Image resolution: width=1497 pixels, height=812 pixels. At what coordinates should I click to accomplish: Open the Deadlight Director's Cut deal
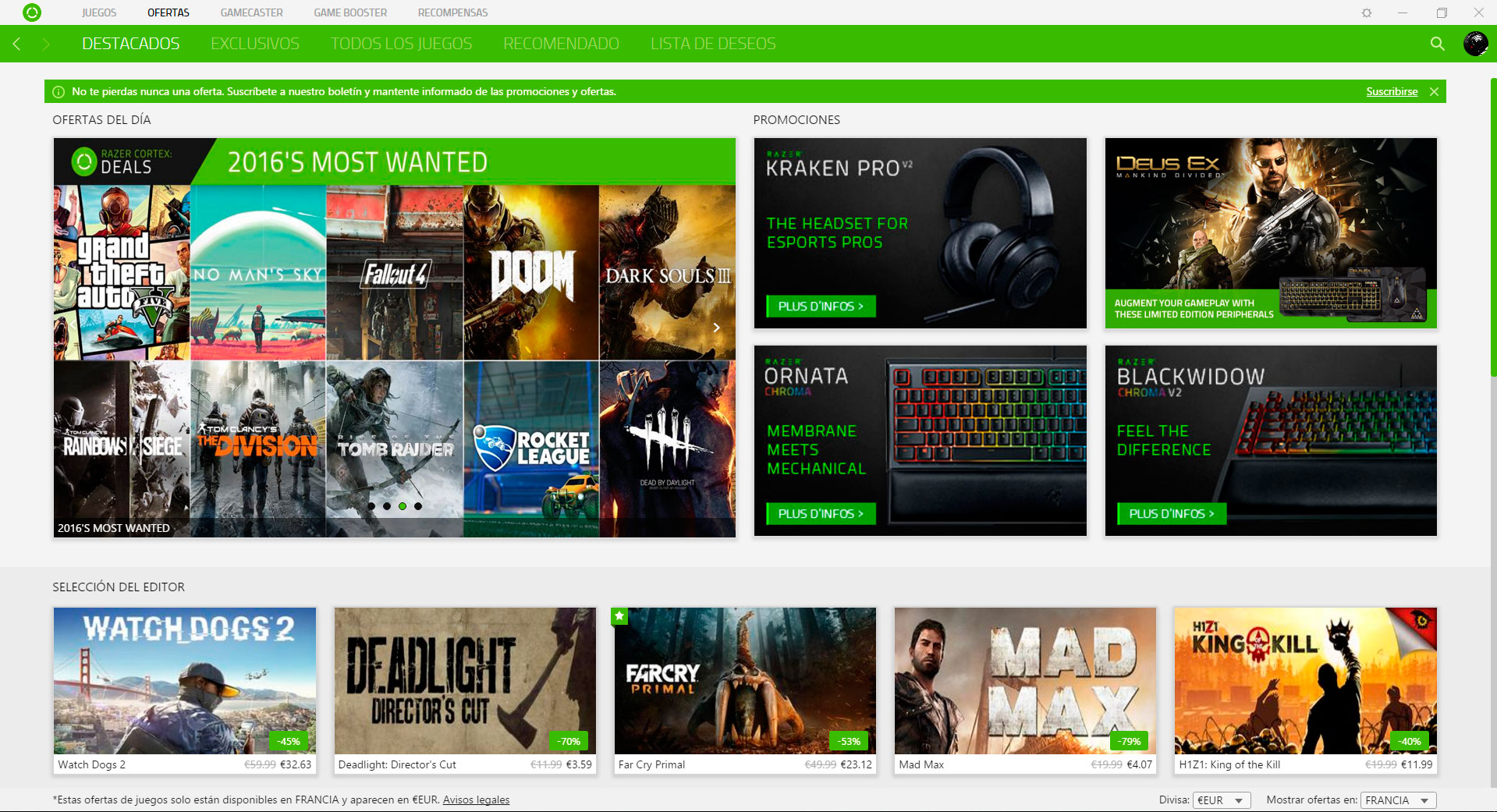tap(465, 690)
